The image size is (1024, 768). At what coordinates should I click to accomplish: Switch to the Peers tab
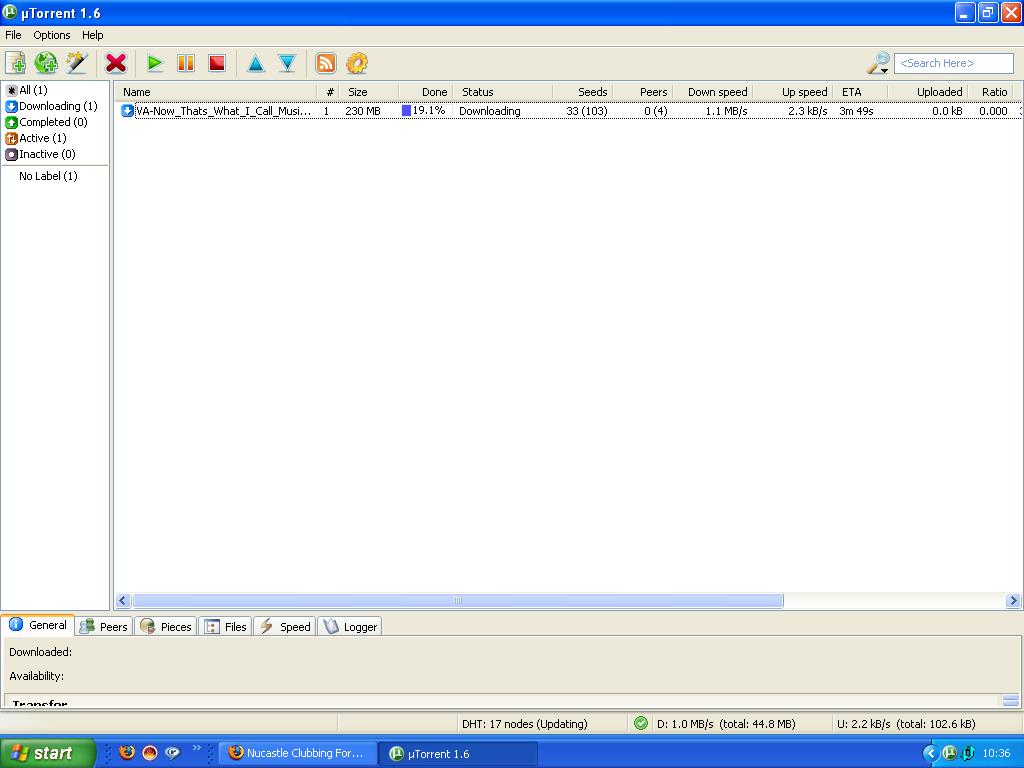tap(104, 627)
